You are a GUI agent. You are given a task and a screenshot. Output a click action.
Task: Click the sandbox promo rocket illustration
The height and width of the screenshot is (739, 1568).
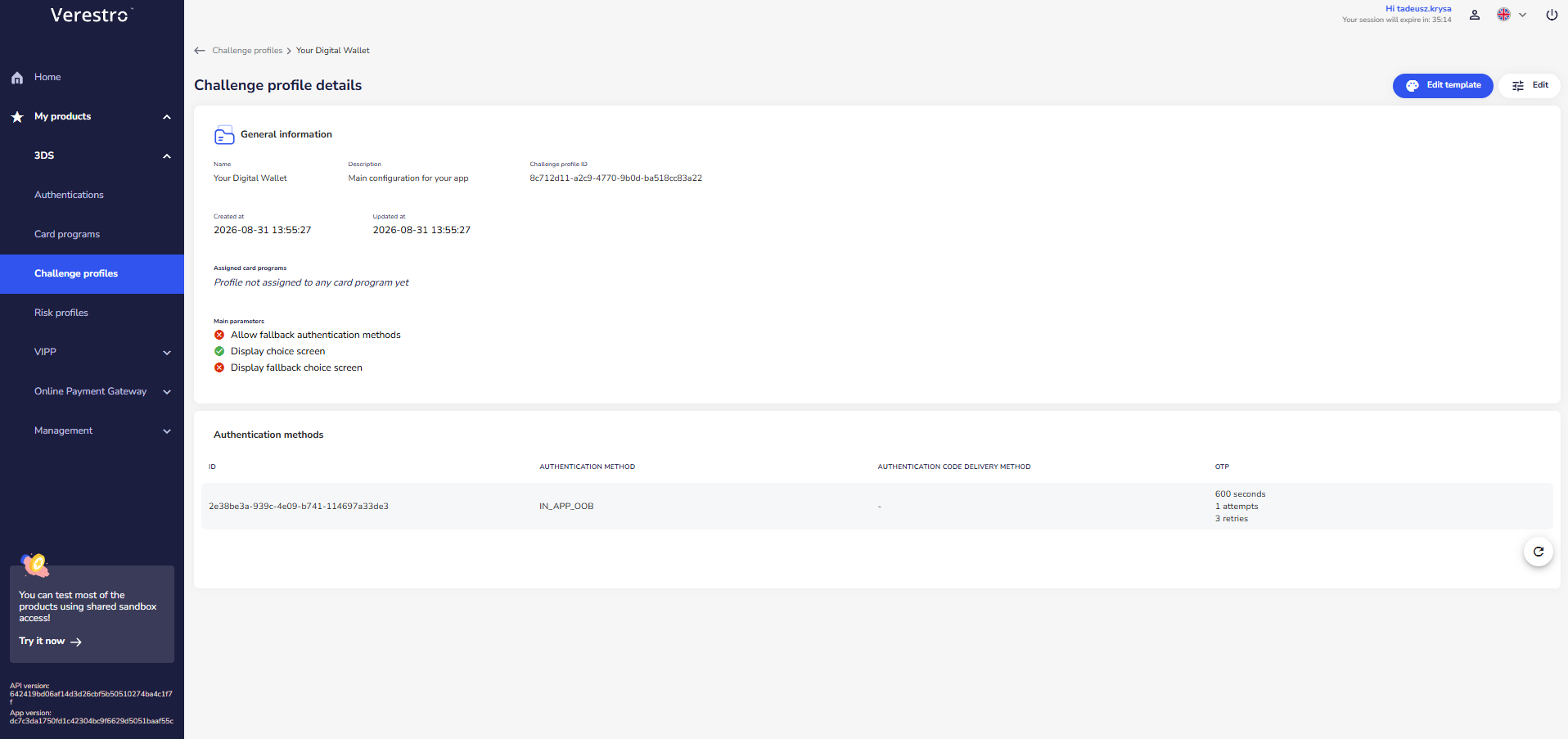35,565
